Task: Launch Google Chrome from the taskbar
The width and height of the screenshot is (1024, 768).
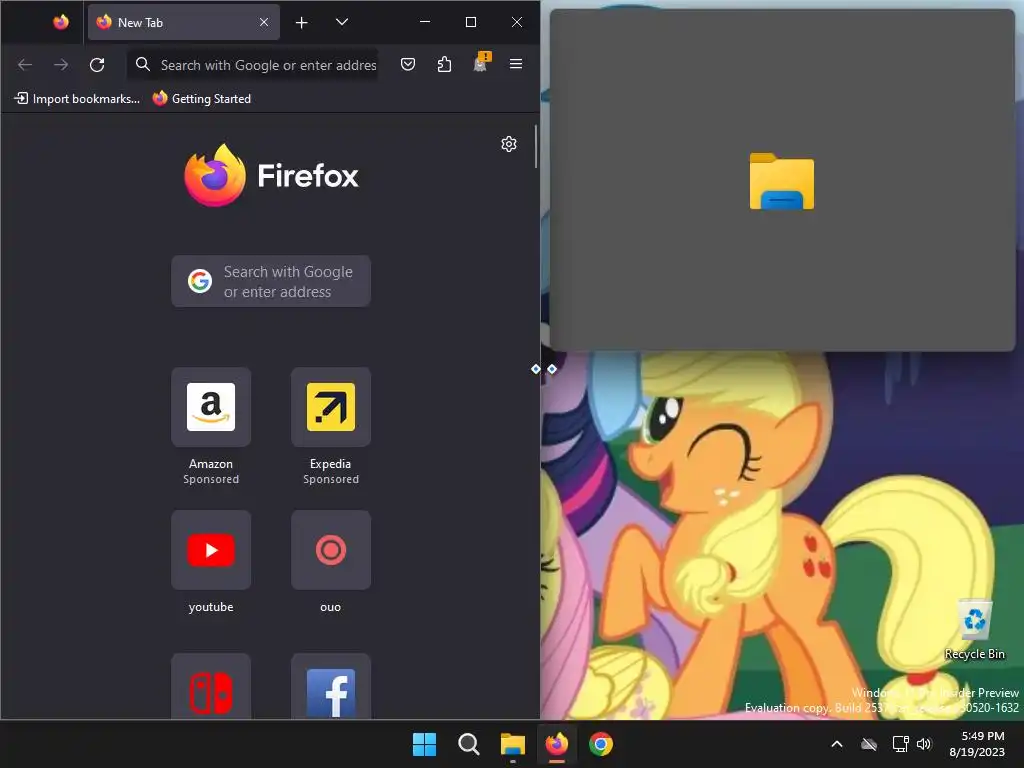Action: (x=601, y=744)
